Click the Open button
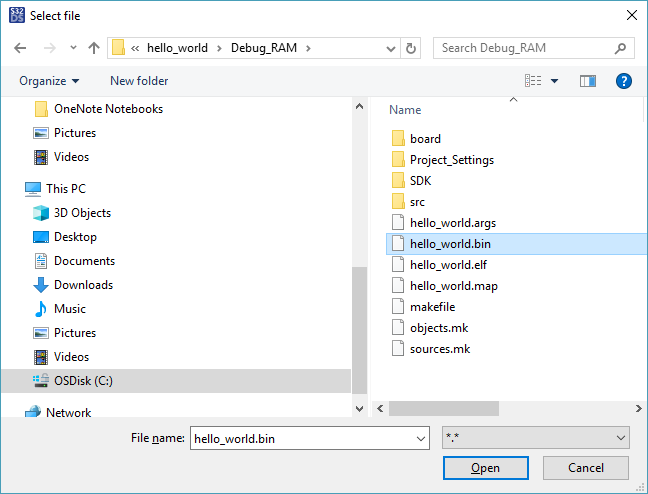Viewport: 648px width, 494px height. (486, 468)
